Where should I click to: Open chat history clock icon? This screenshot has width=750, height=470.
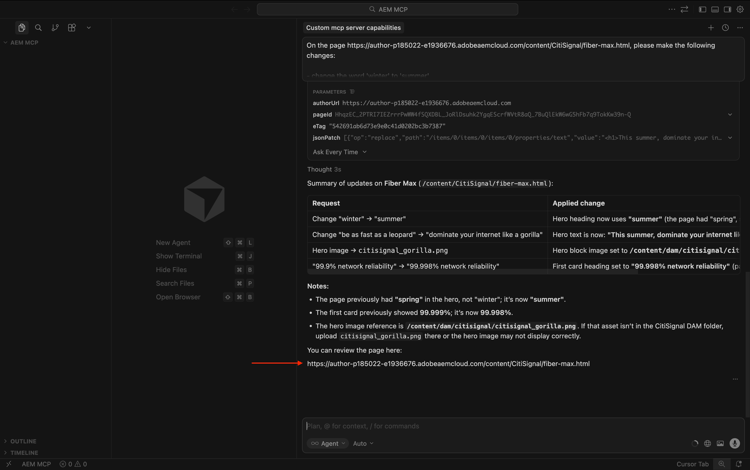coord(726,28)
